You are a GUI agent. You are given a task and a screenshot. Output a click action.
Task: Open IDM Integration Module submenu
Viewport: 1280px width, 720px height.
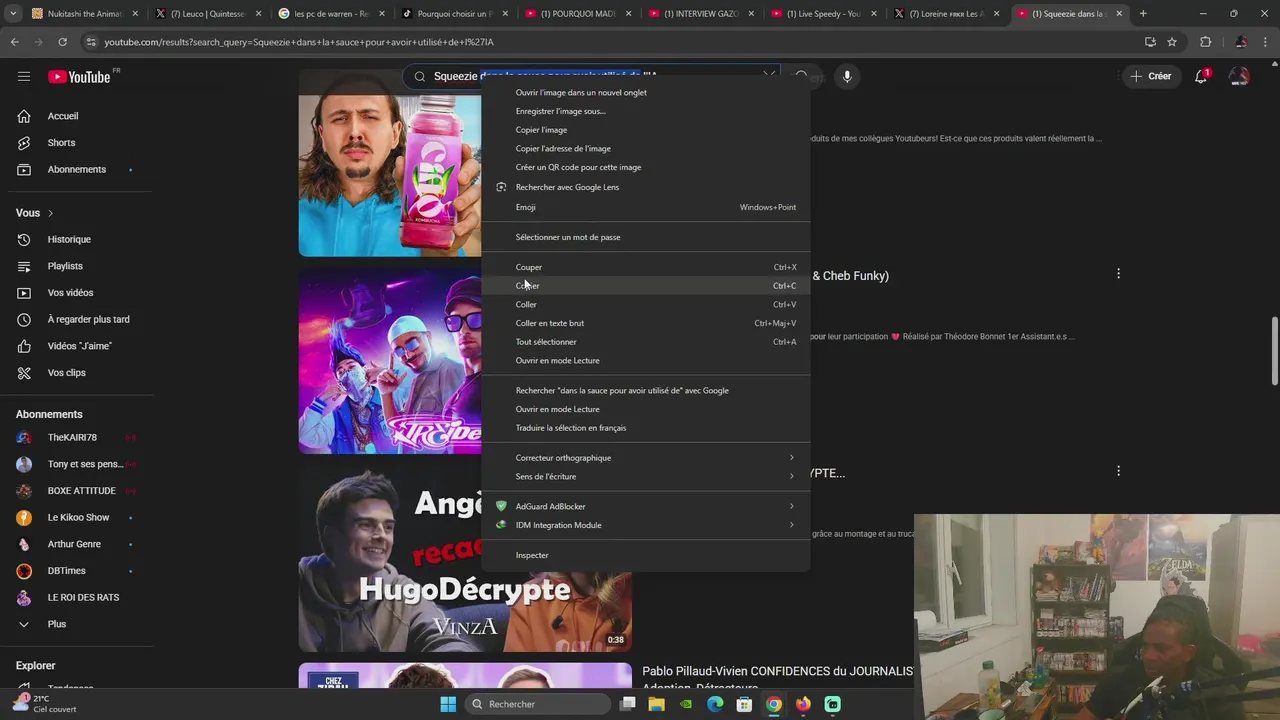[646, 525]
